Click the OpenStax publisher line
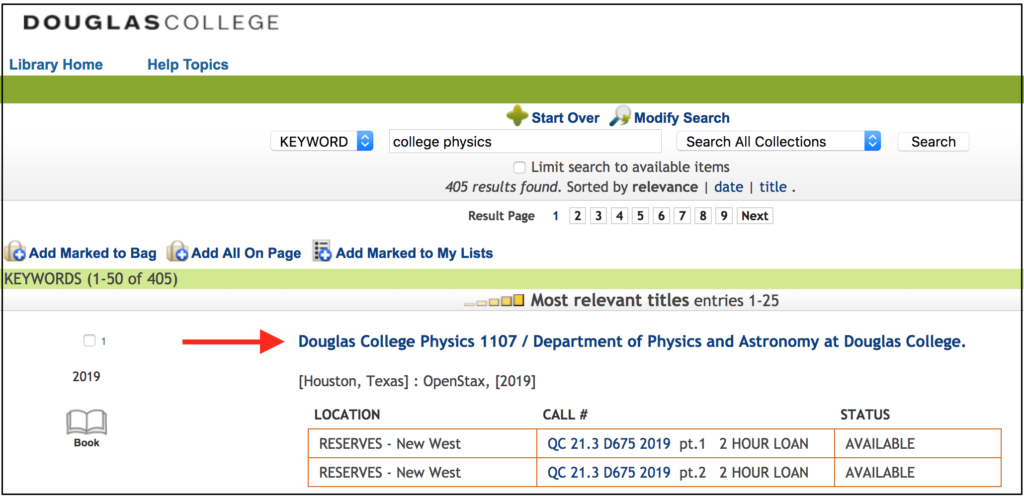The image size is (1024, 499). pos(417,382)
